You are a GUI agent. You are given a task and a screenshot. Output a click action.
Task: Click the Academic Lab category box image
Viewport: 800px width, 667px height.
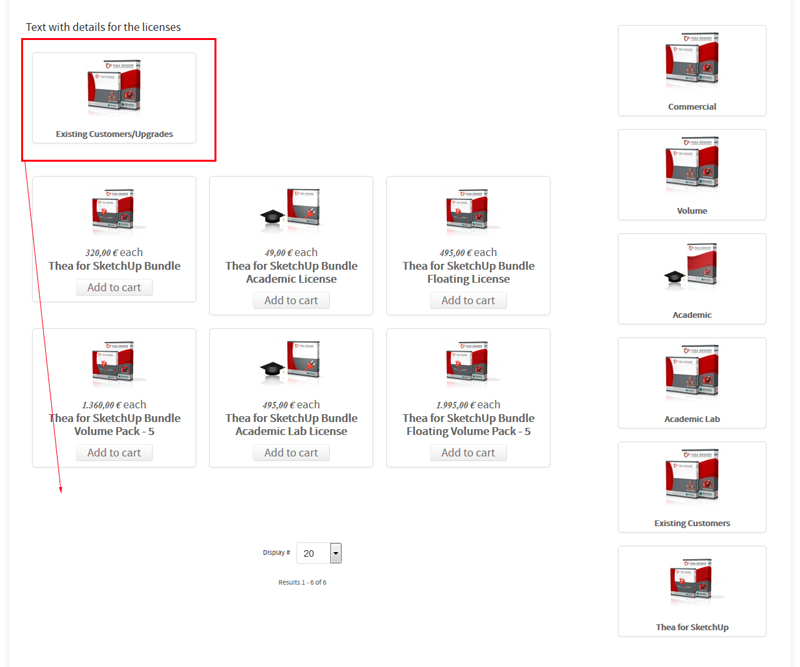point(692,372)
